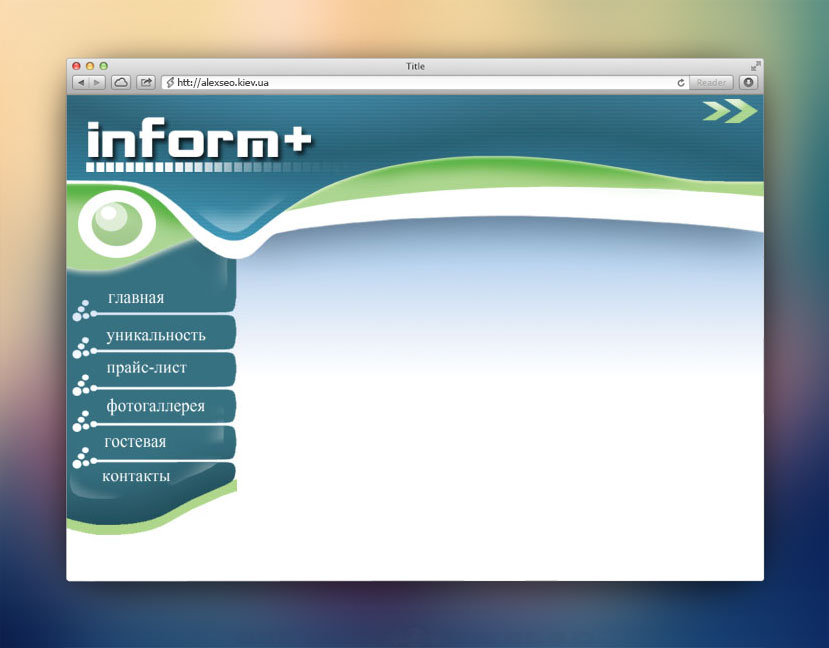Click the share arrow icon in toolbar
829x648 pixels.
click(146, 82)
